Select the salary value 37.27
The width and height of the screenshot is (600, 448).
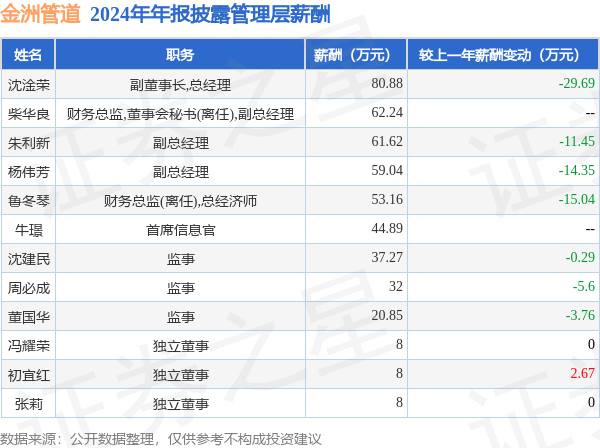click(387, 257)
